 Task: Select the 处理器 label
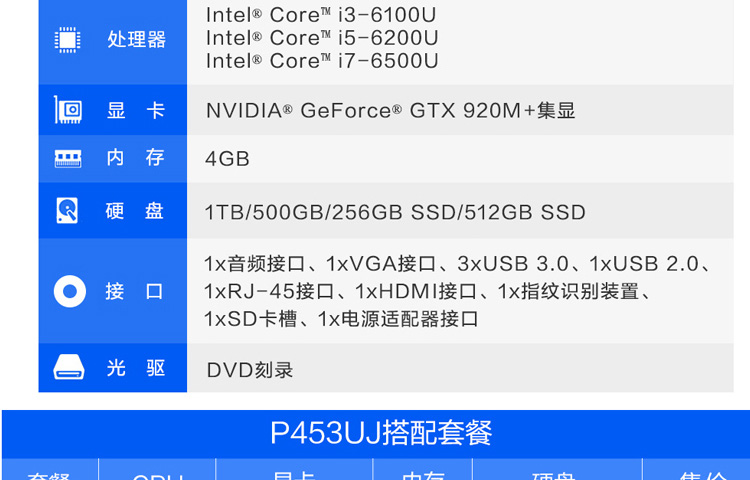136,39
